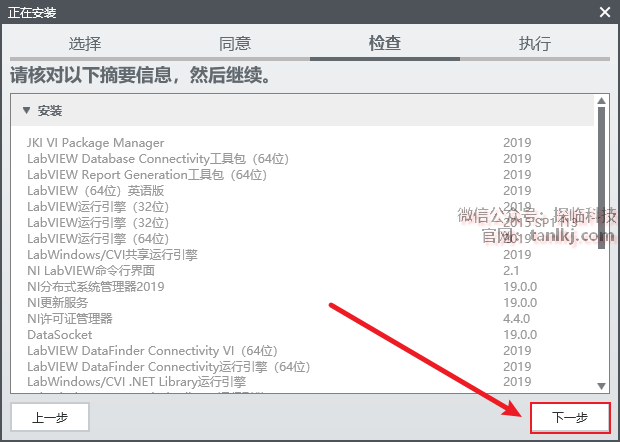The image size is (620, 442).
Task: Select the DataSocket row
Action: coord(302,334)
